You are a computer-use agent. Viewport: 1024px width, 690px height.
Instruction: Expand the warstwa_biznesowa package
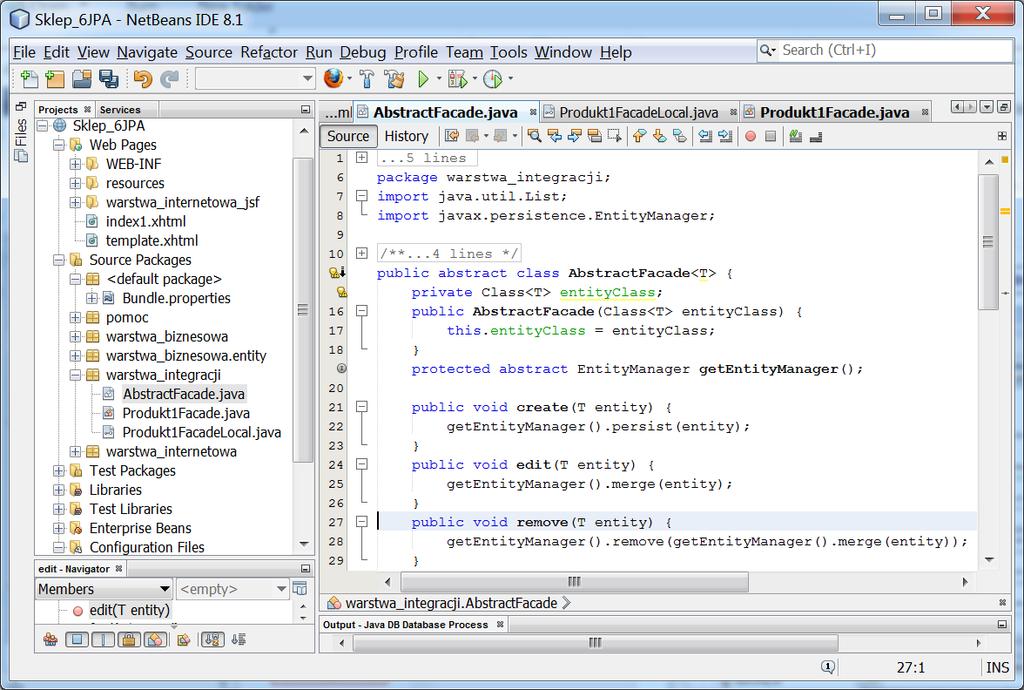pos(75,337)
